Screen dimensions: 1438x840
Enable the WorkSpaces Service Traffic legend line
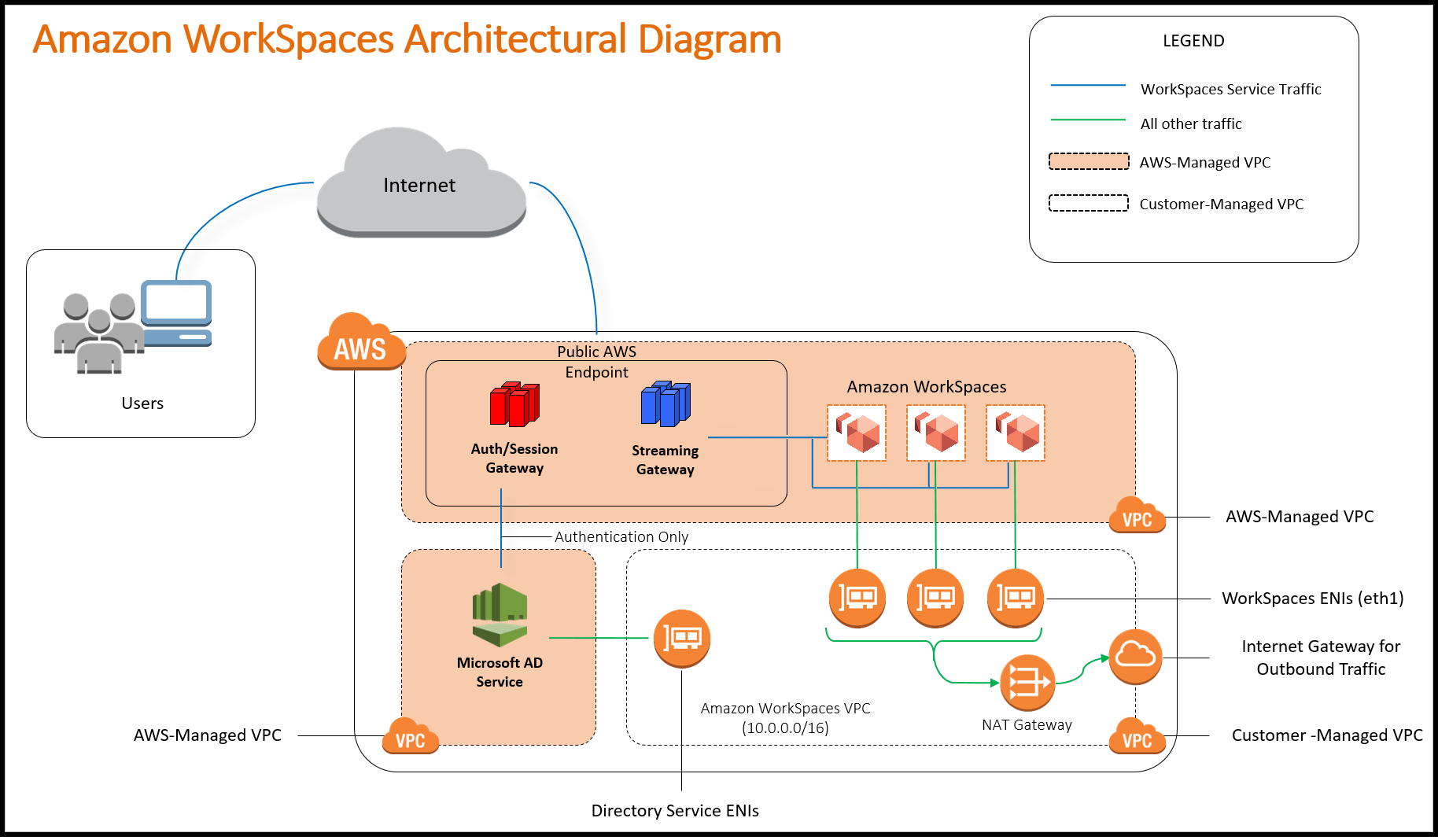[1090, 85]
